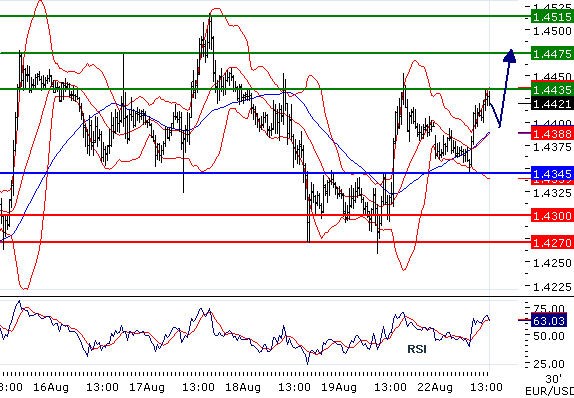Click the 13:00 label between 16Aug and 17Aug
The height and width of the screenshot is (398, 574).
(x=102, y=387)
